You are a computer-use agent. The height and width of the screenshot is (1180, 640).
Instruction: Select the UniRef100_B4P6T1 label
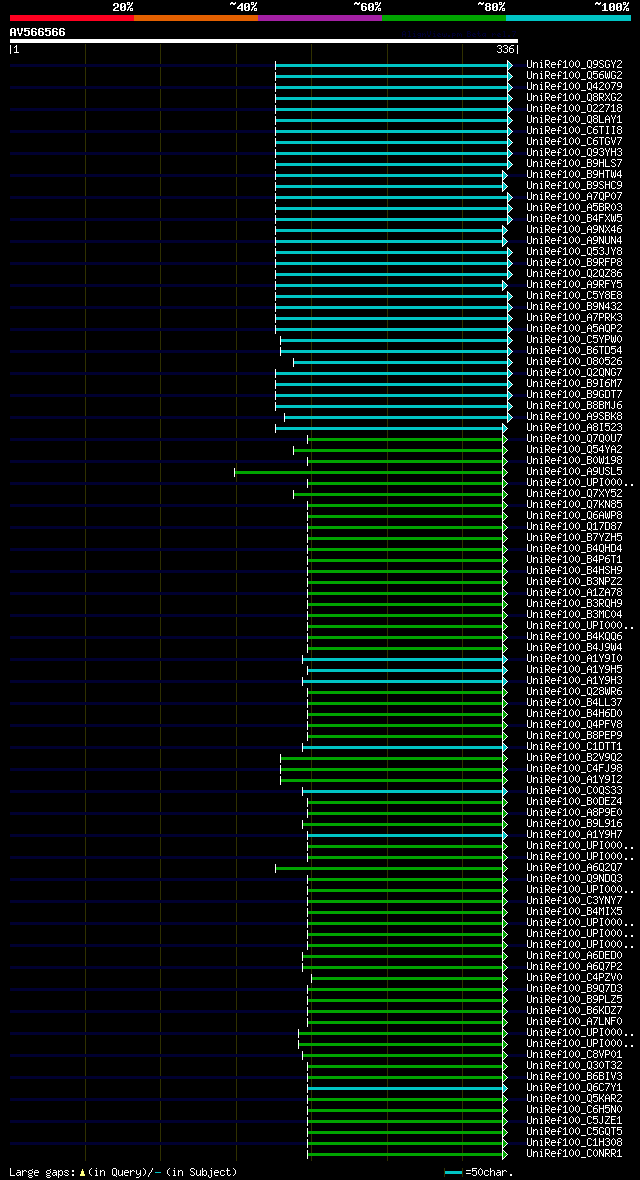[574, 559]
